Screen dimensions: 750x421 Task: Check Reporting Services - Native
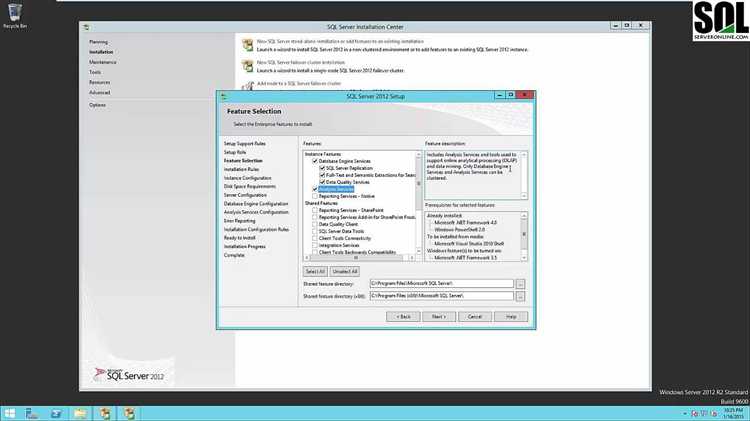pos(315,196)
